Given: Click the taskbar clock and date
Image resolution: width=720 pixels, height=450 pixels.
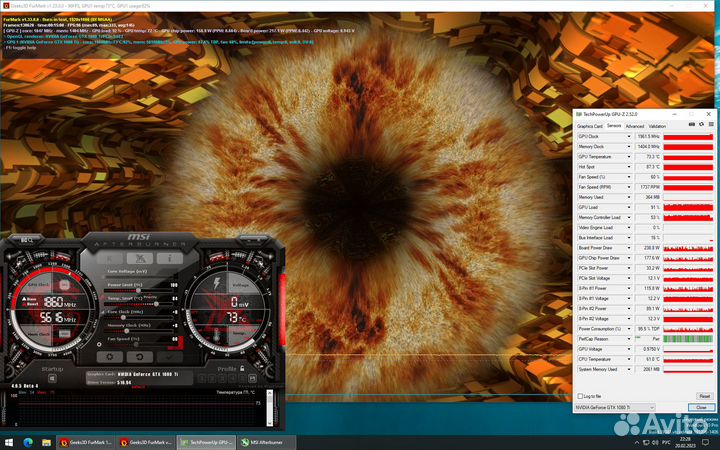Looking at the screenshot, I should point(685,443).
